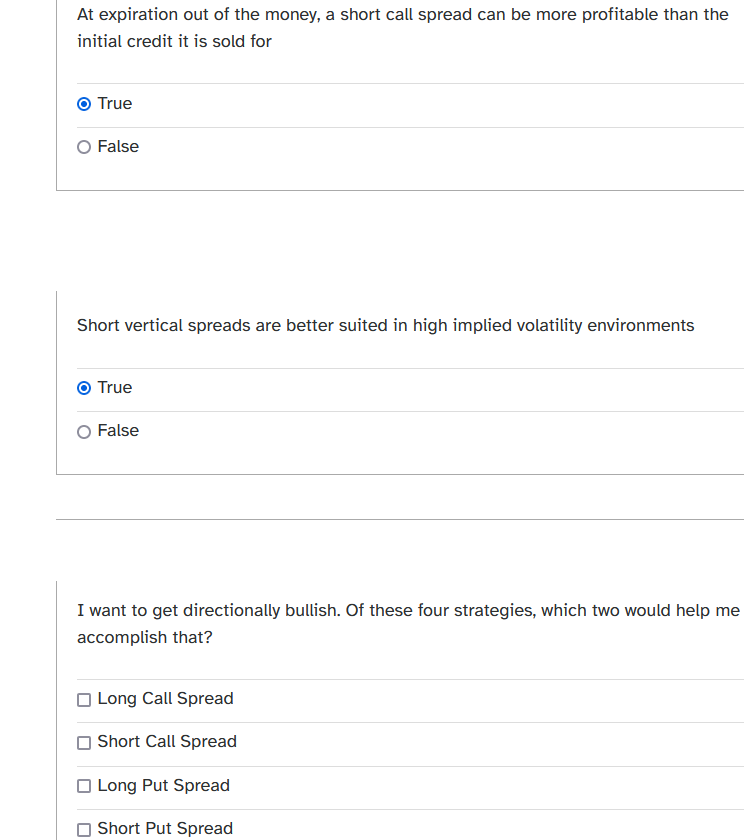This screenshot has height=840, width=744.
Task: Click the 'Short Put Spread' label text
Action: [165, 829]
